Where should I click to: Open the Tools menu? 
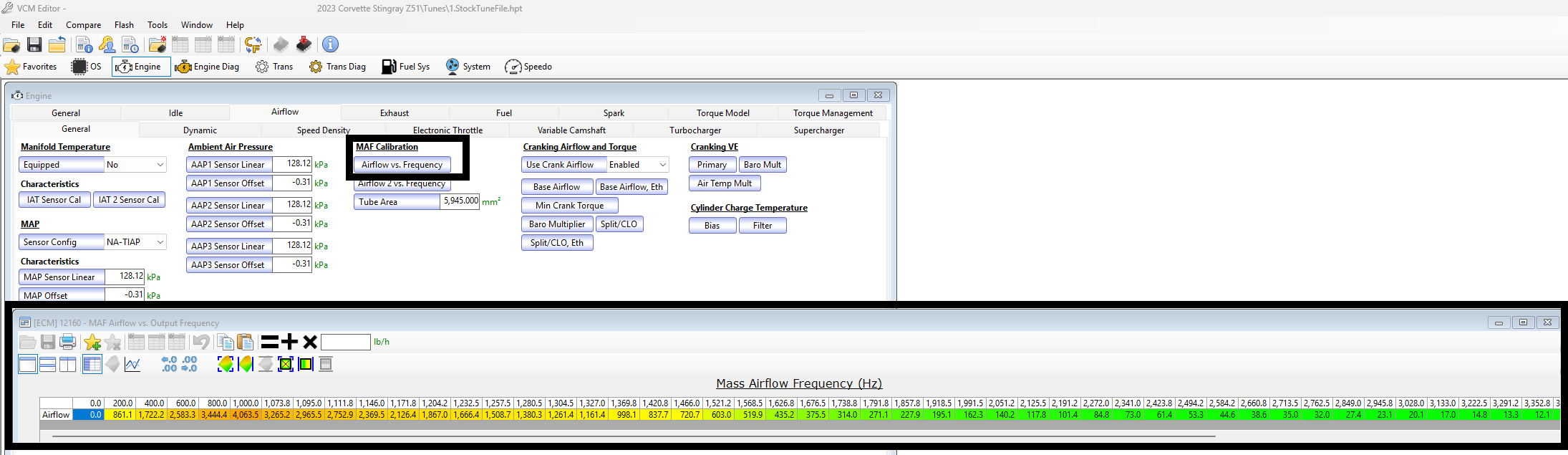coord(158,25)
